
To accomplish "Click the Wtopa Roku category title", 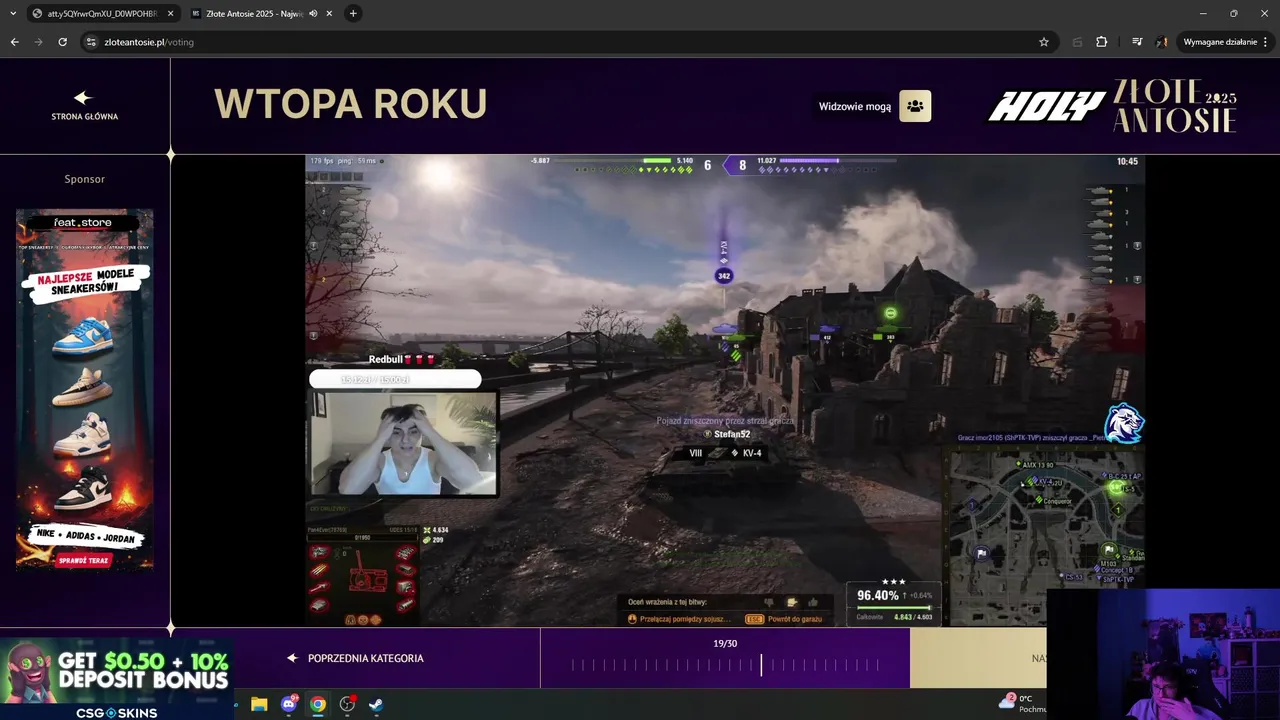I will pyautogui.click(x=350, y=104).
